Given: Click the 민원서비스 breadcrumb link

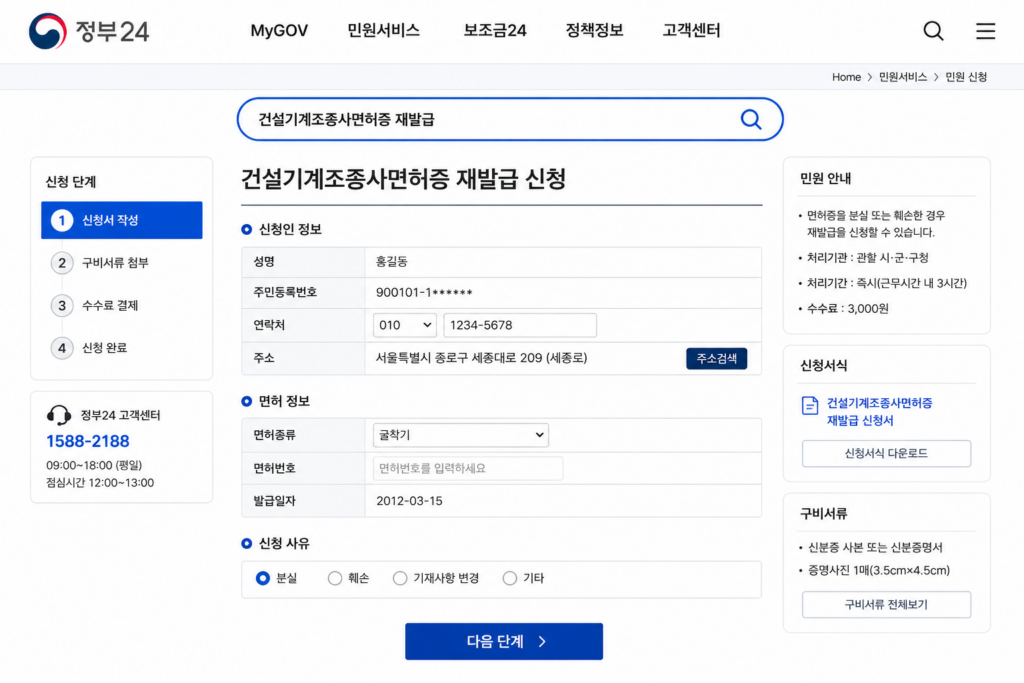Looking at the screenshot, I should point(903,77).
